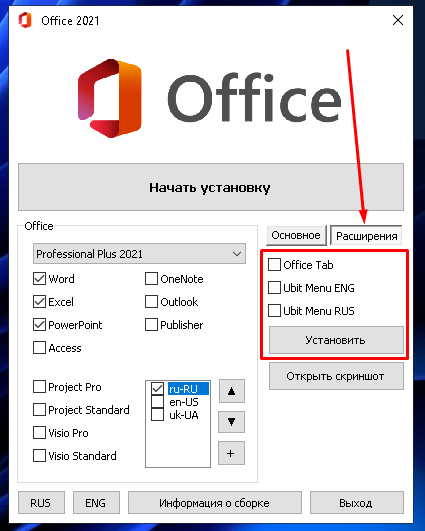
Task: Switch interface language with ENG button
Action: click(96, 503)
